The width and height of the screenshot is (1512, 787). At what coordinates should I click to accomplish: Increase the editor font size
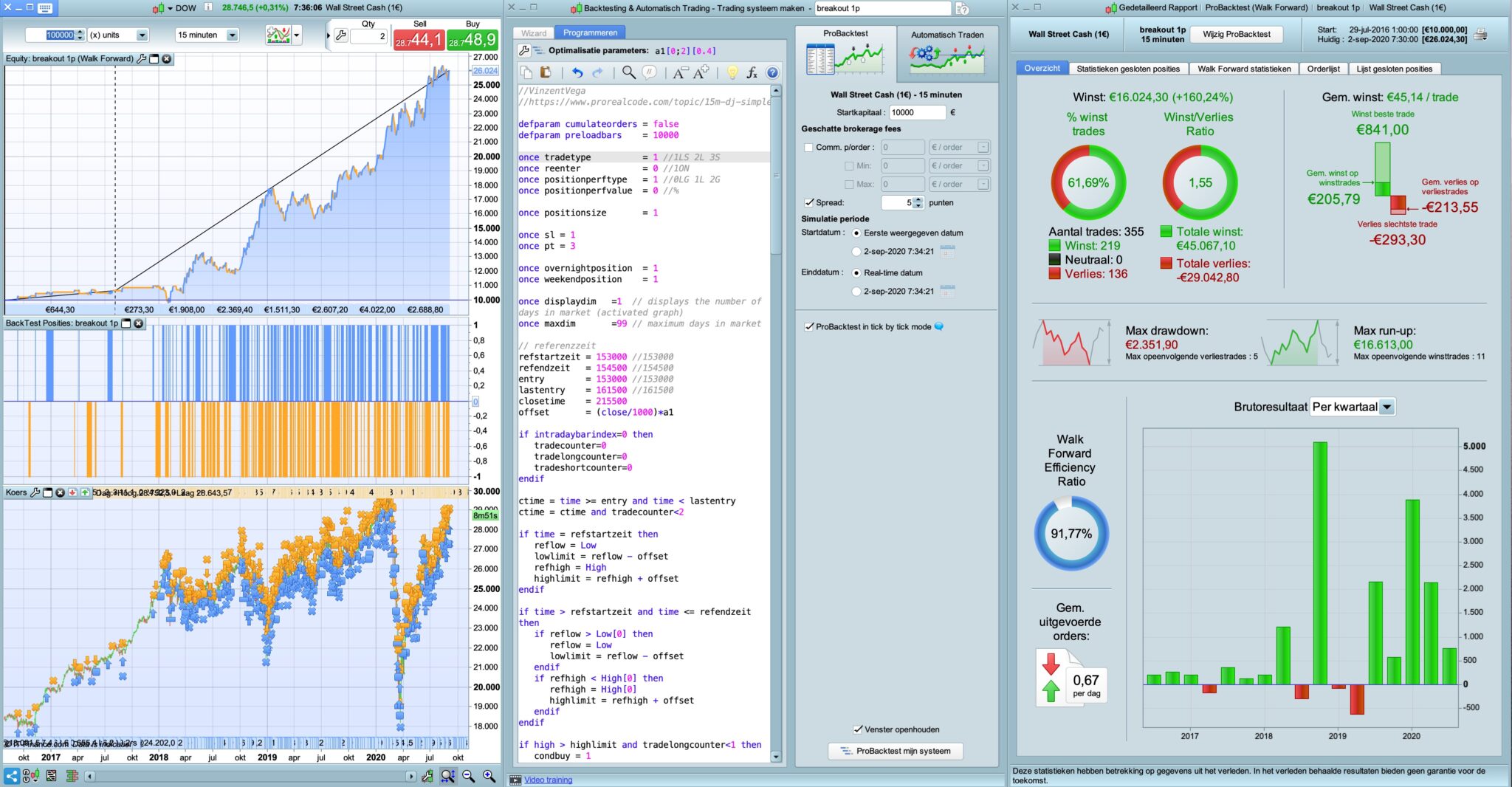(x=701, y=72)
